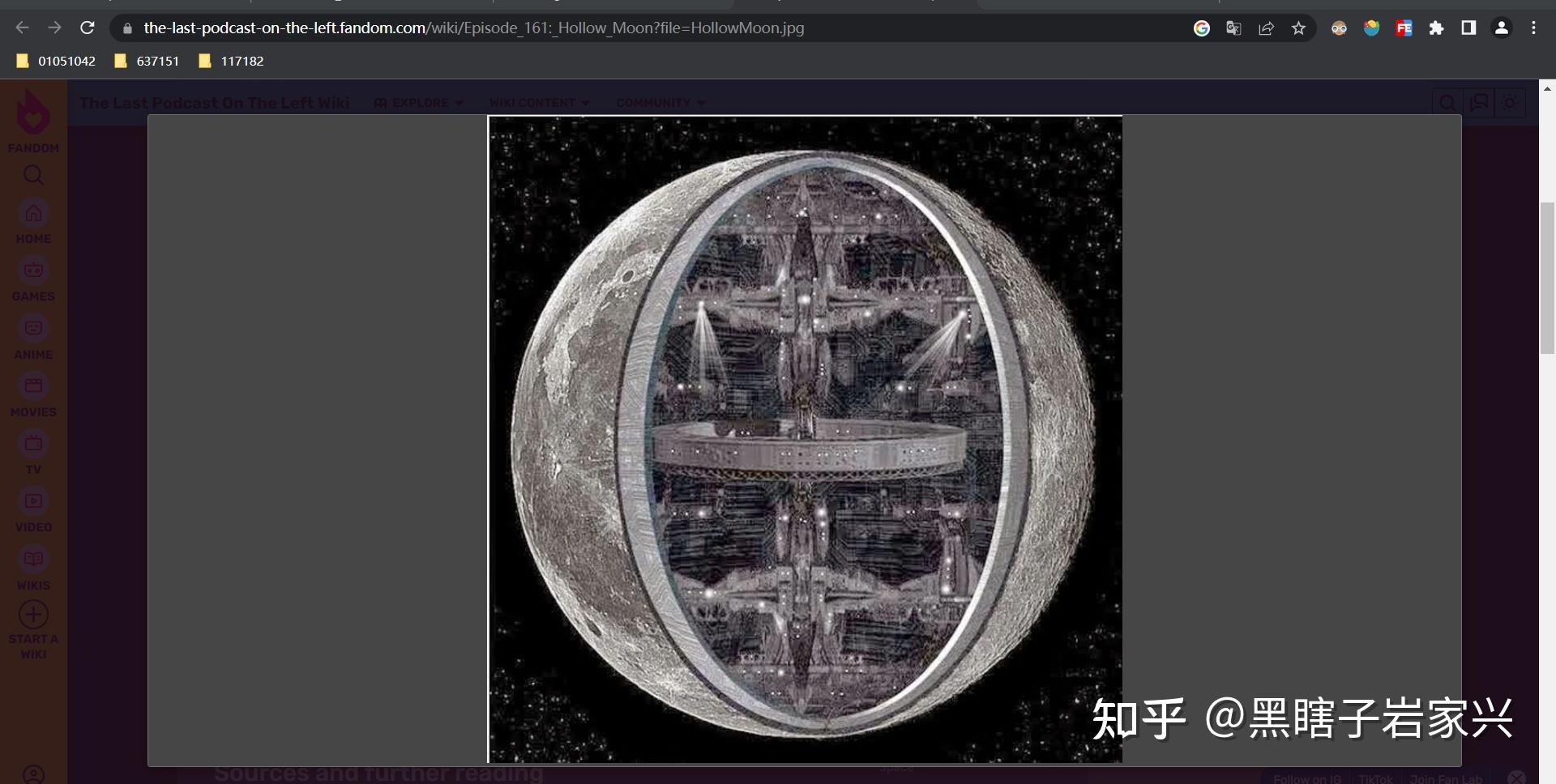This screenshot has height=784, width=1556.
Task: Open the 637151 bookmark
Action: point(146,61)
